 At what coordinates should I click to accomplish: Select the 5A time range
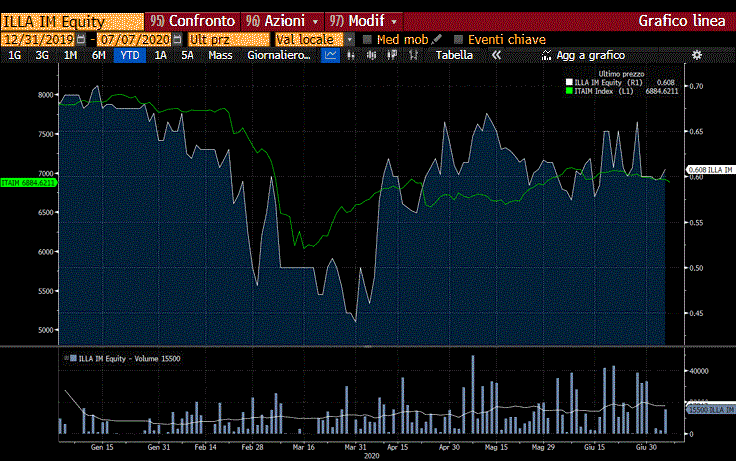click(187, 55)
